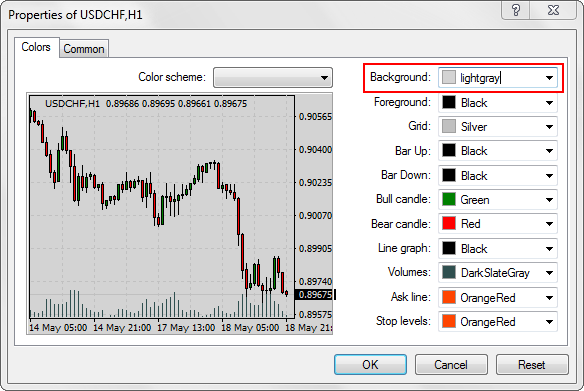This screenshot has width=584, height=391.
Task: Click the USDCHF chart preview area
Action: pyautogui.click(x=180, y=214)
